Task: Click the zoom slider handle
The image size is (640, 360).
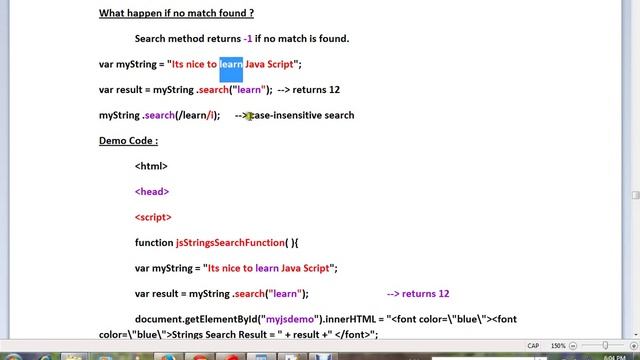Action: 605,346
